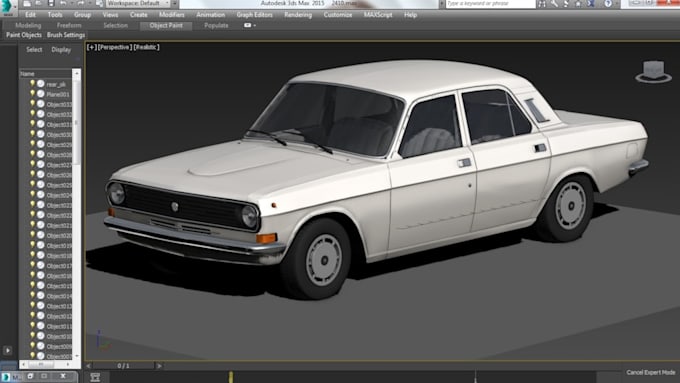Click the keyword search input field

click(490, 3)
